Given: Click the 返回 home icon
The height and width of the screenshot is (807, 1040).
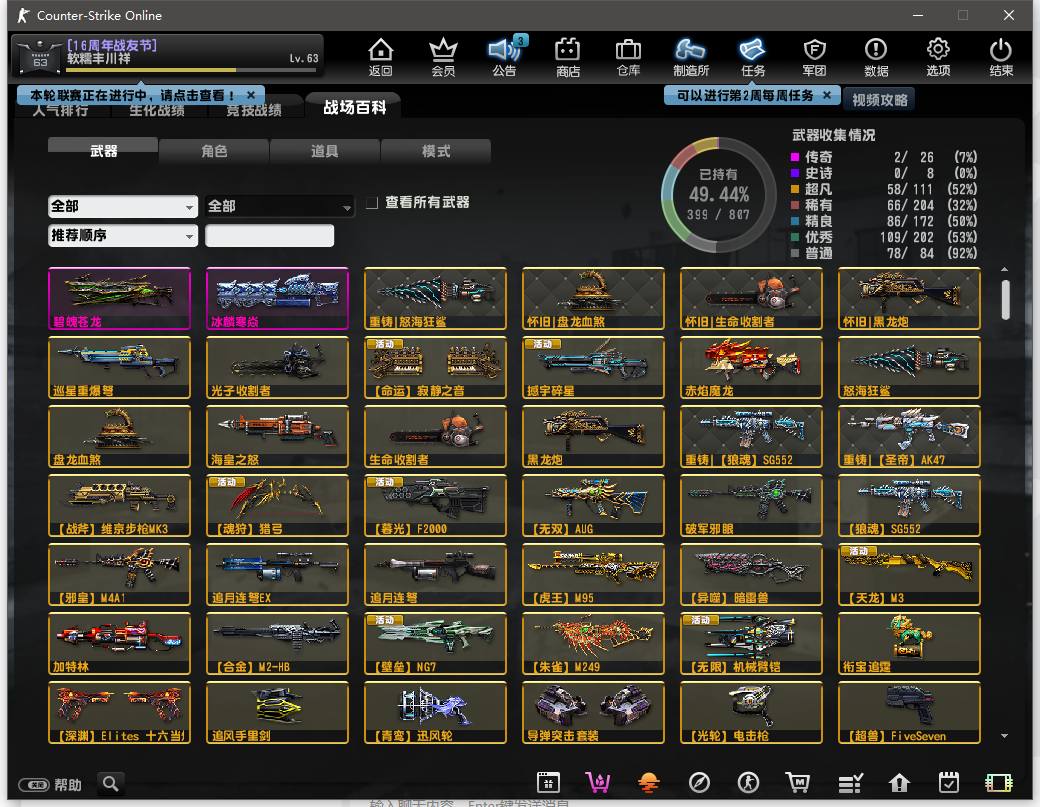Looking at the screenshot, I should [x=381, y=56].
